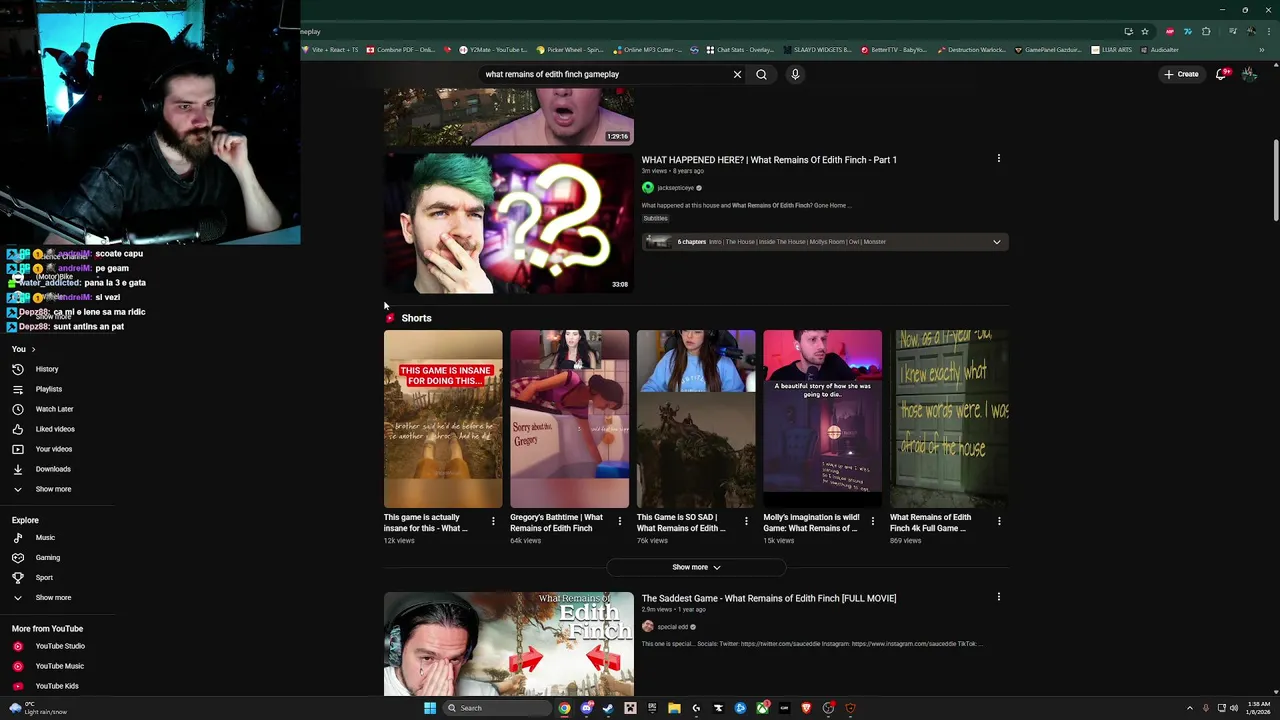Open Brave browser from the taskbar
Image resolution: width=1280 pixels, height=720 pixels.
806,708
